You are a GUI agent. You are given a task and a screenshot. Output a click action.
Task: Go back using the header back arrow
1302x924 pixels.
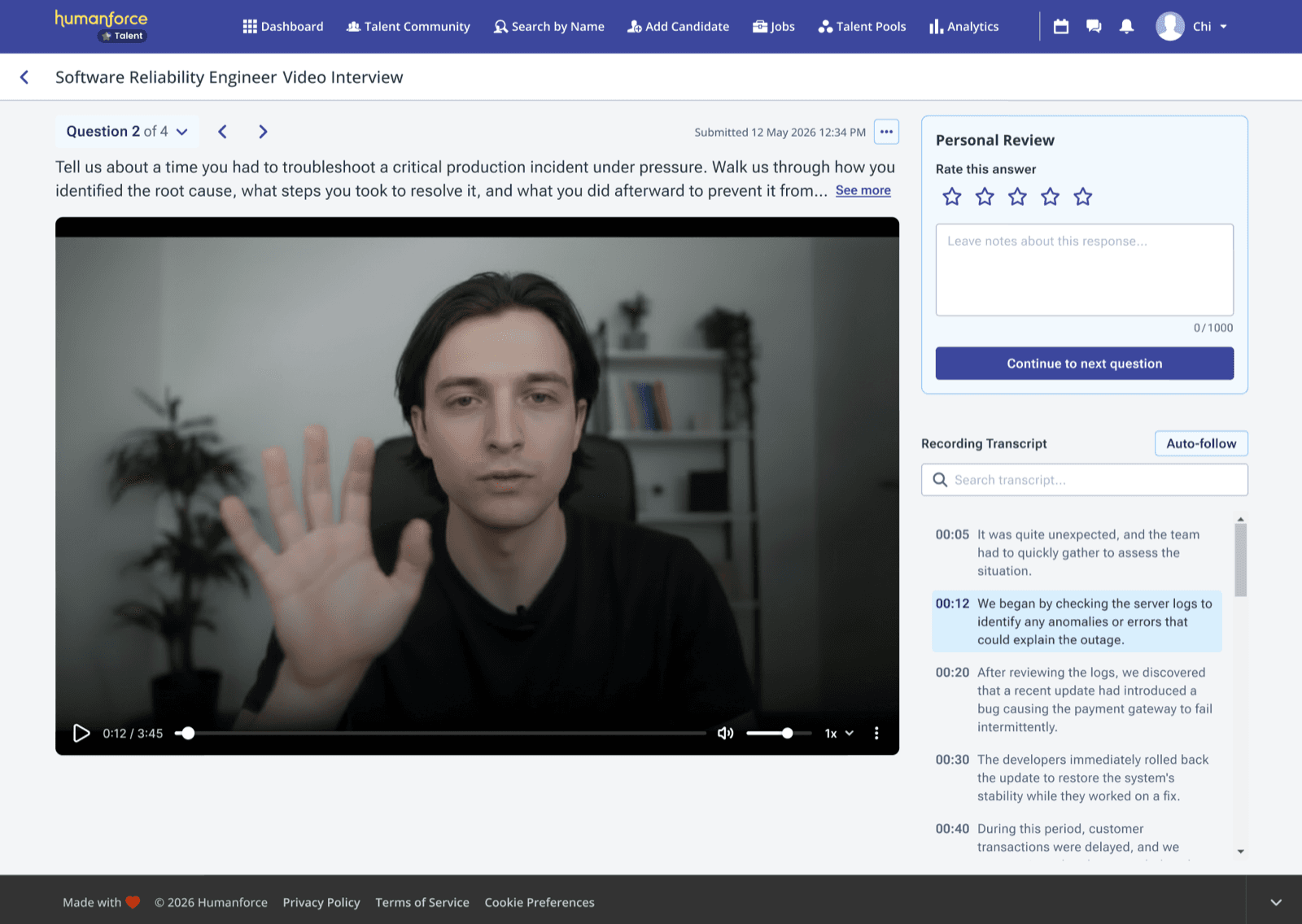tap(24, 77)
